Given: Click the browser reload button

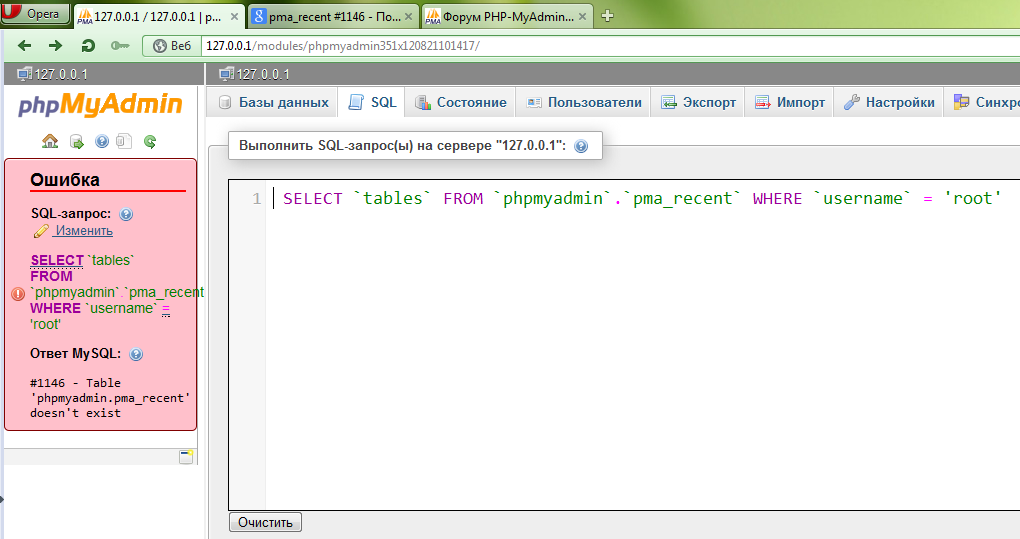Looking at the screenshot, I should click(x=88, y=46).
